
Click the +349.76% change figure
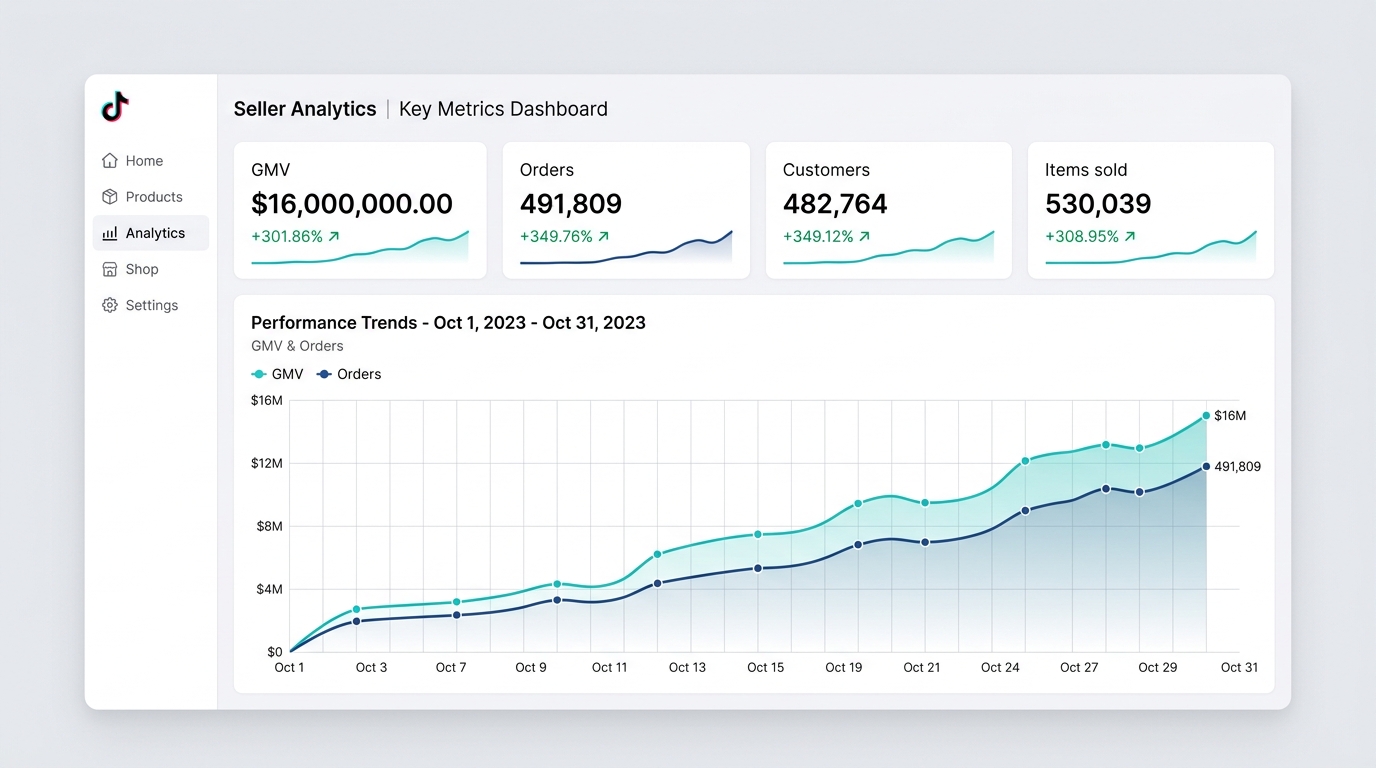tap(556, 237)
